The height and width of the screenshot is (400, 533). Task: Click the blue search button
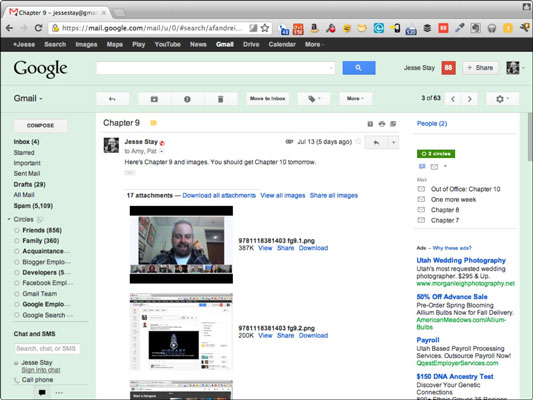point(359,68)
